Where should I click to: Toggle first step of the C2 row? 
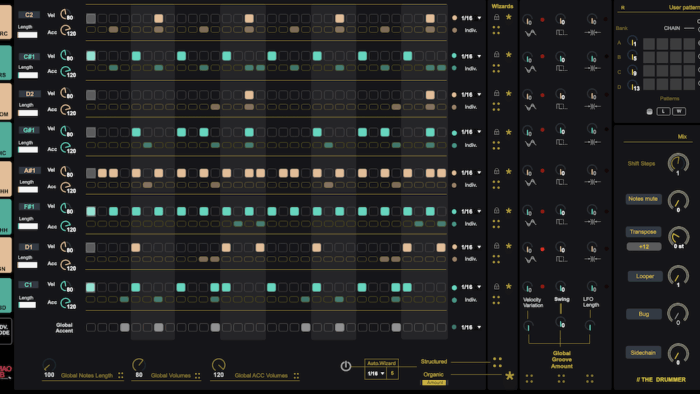click(91, 18)
